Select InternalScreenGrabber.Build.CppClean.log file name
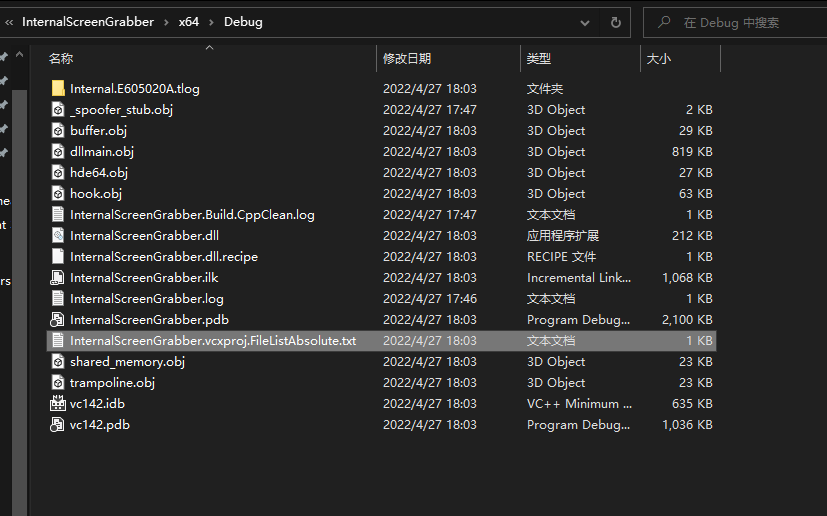The image size is (827, 516). click(x=193, y=215)
